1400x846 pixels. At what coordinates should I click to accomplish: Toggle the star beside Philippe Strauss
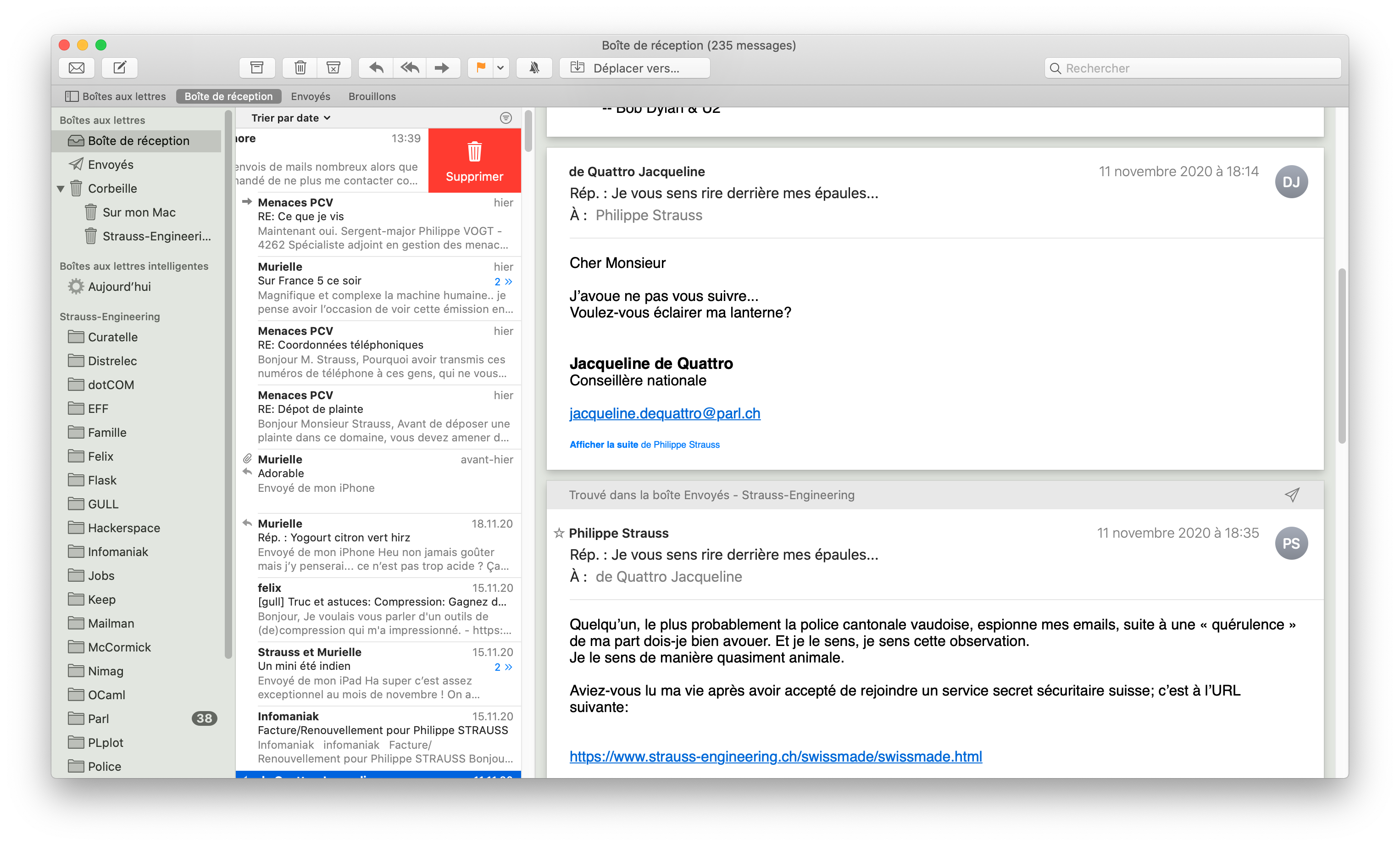coord(559,534)
